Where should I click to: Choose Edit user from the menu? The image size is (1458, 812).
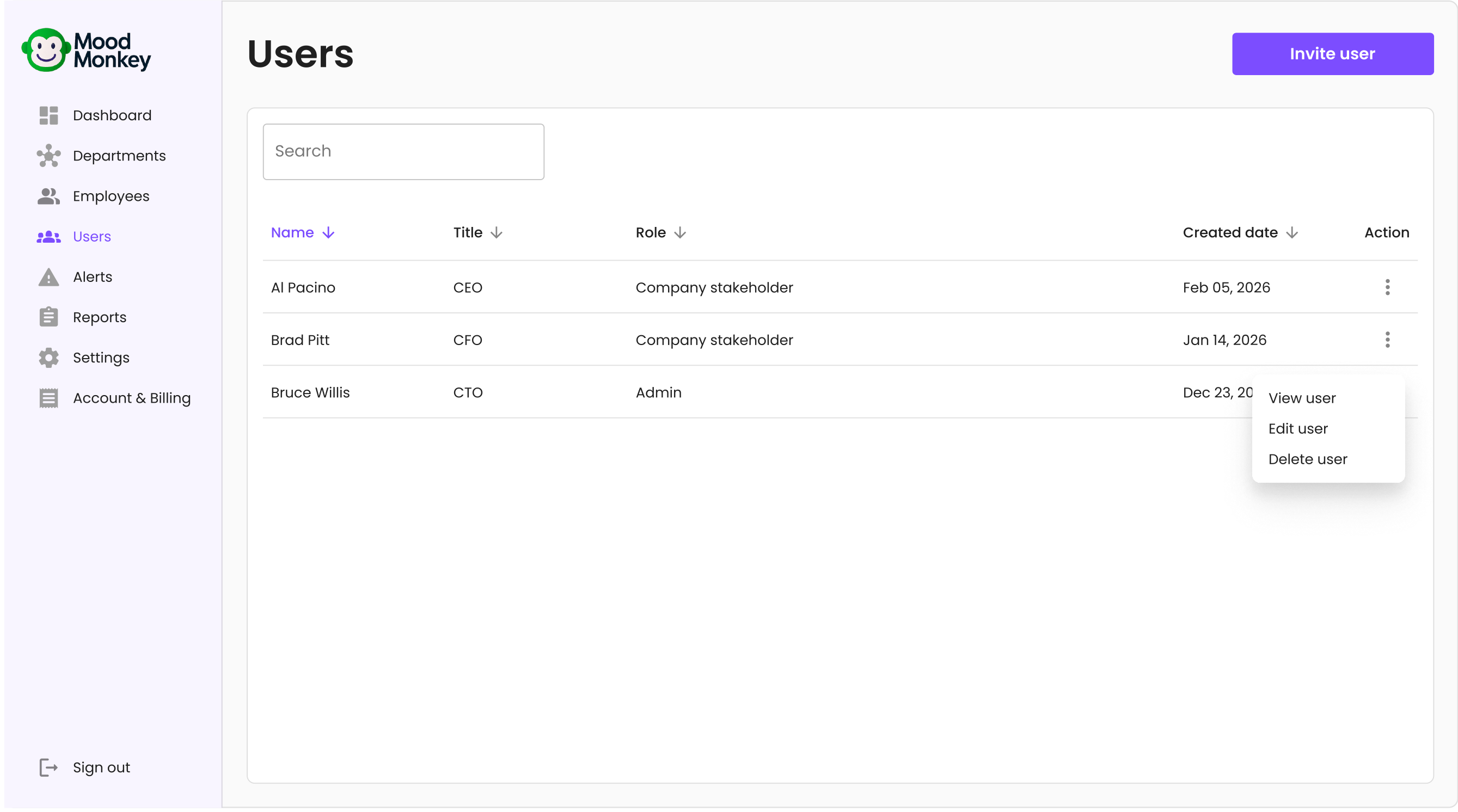tap(1298, 429)
